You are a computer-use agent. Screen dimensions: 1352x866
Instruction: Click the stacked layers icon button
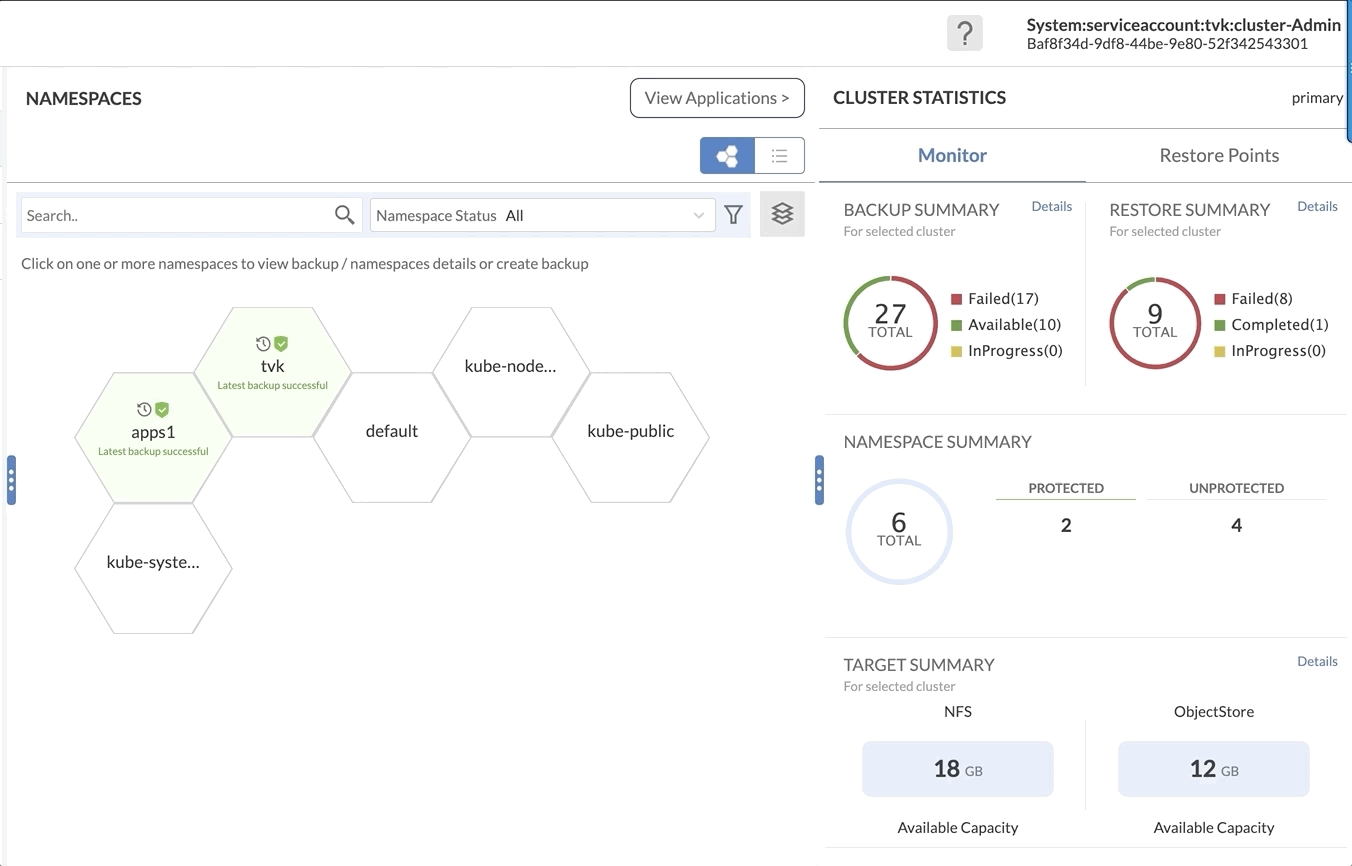pyautogui.click(x=782, y=214)
